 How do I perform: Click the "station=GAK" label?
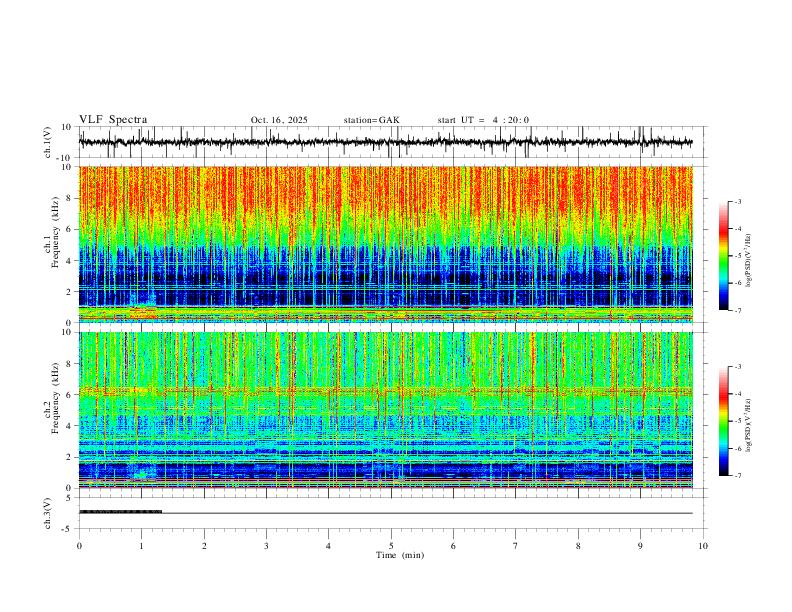[x=371, y=120]
